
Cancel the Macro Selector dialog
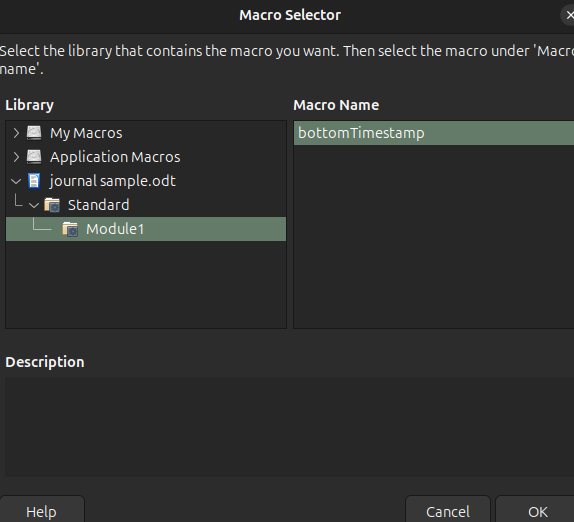[x=448, y=511]
